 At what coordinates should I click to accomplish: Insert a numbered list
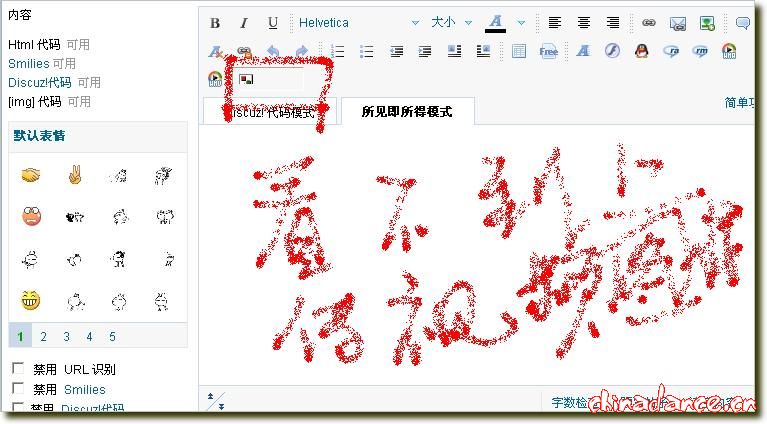pos(338,51)
